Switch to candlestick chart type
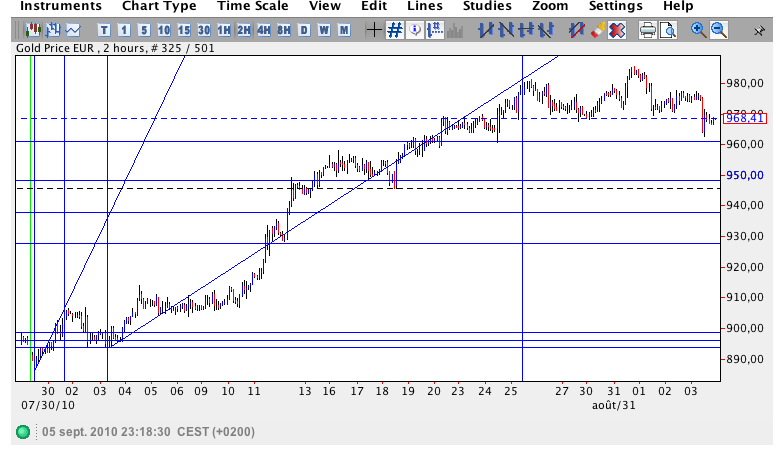The height and width of the screenshot is (449, 776). [x=32, y=30]
